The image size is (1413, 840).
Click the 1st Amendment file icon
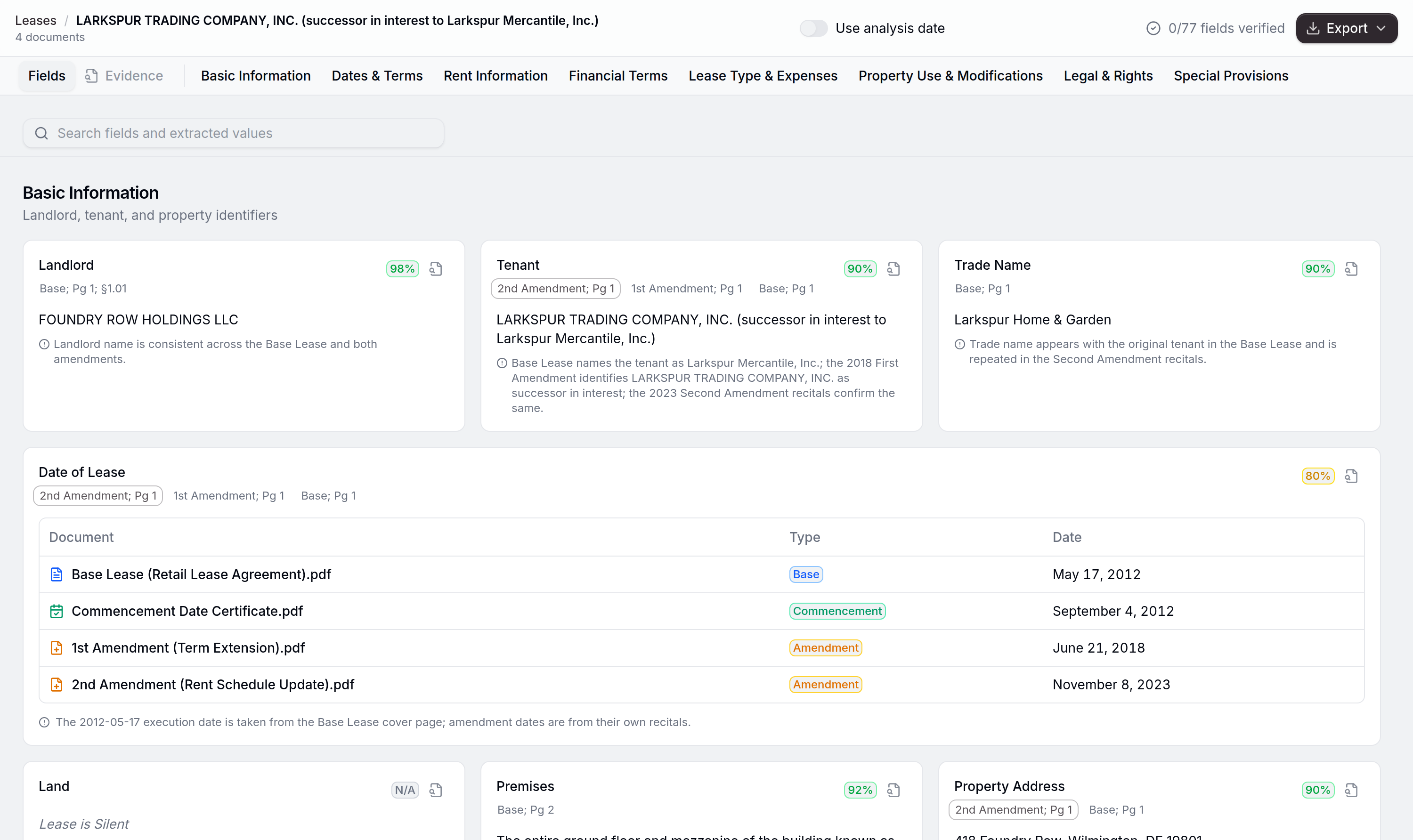tap(57, 648)
